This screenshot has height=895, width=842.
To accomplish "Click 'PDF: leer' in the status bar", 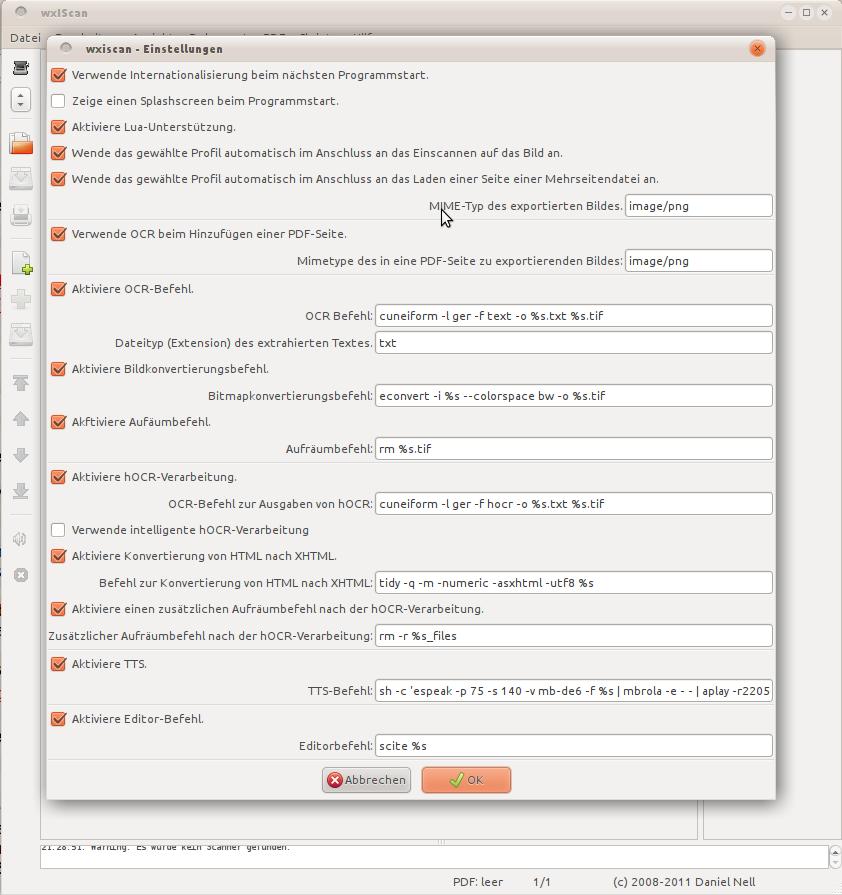I will click(478, 882).
